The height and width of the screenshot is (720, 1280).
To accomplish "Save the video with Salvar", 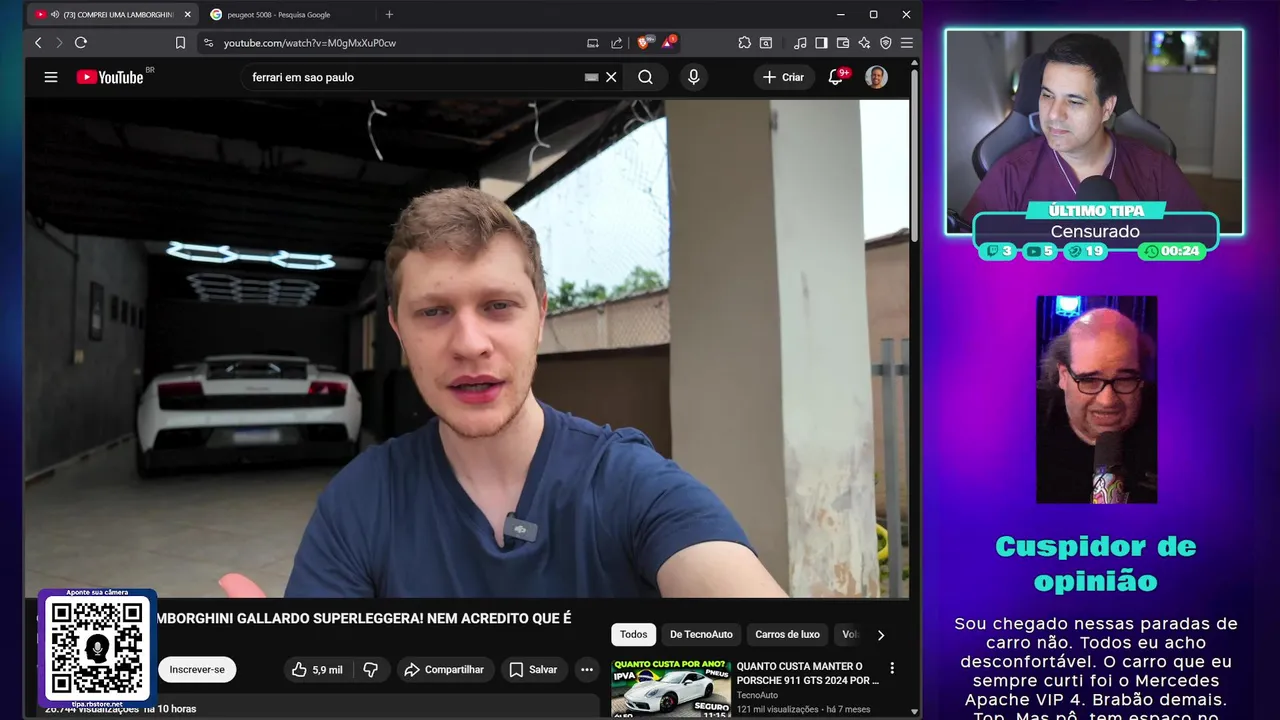I will pos(533,669).
